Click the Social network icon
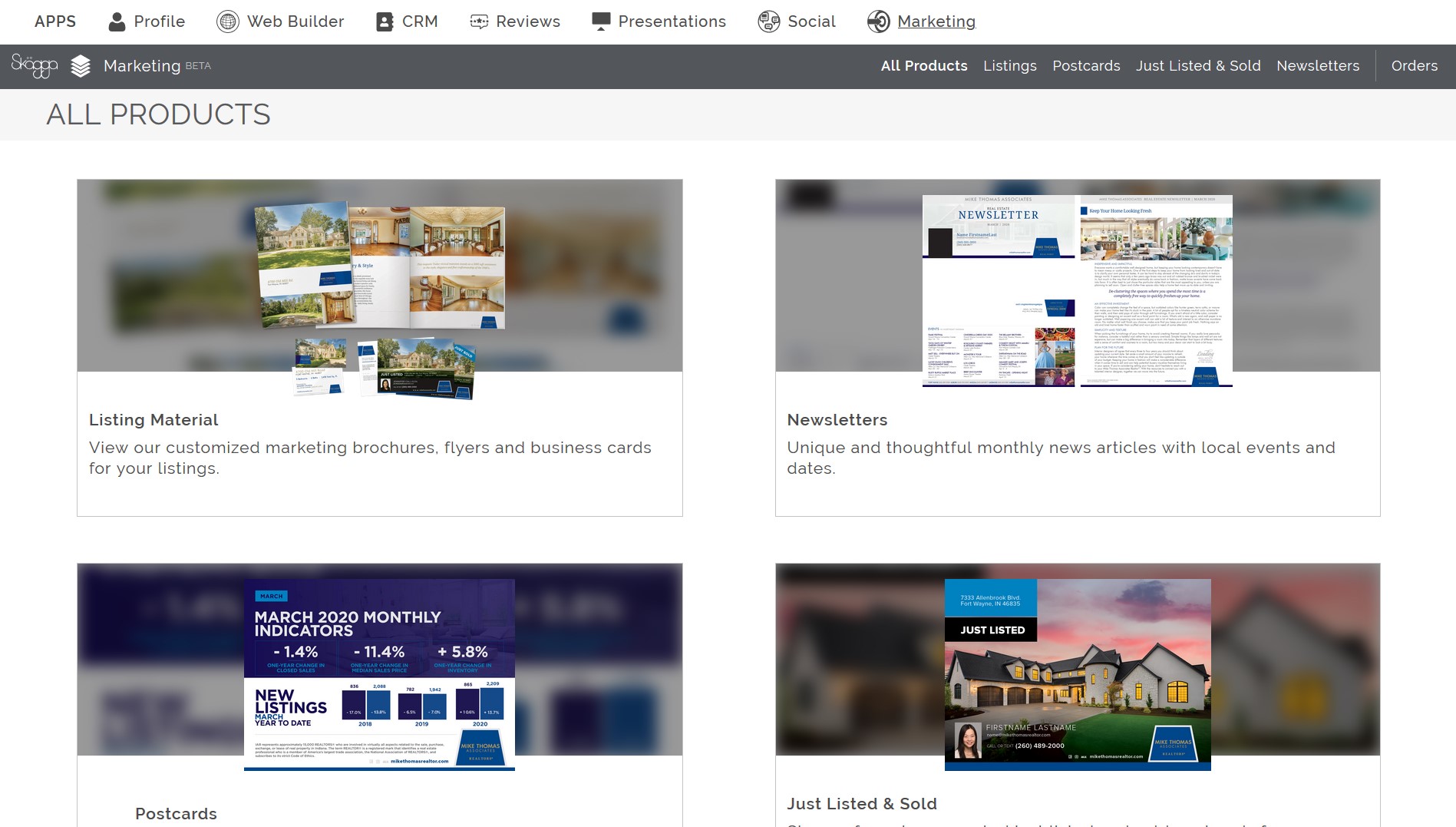This screenshot has width=1456, height=827. point(768,22)
